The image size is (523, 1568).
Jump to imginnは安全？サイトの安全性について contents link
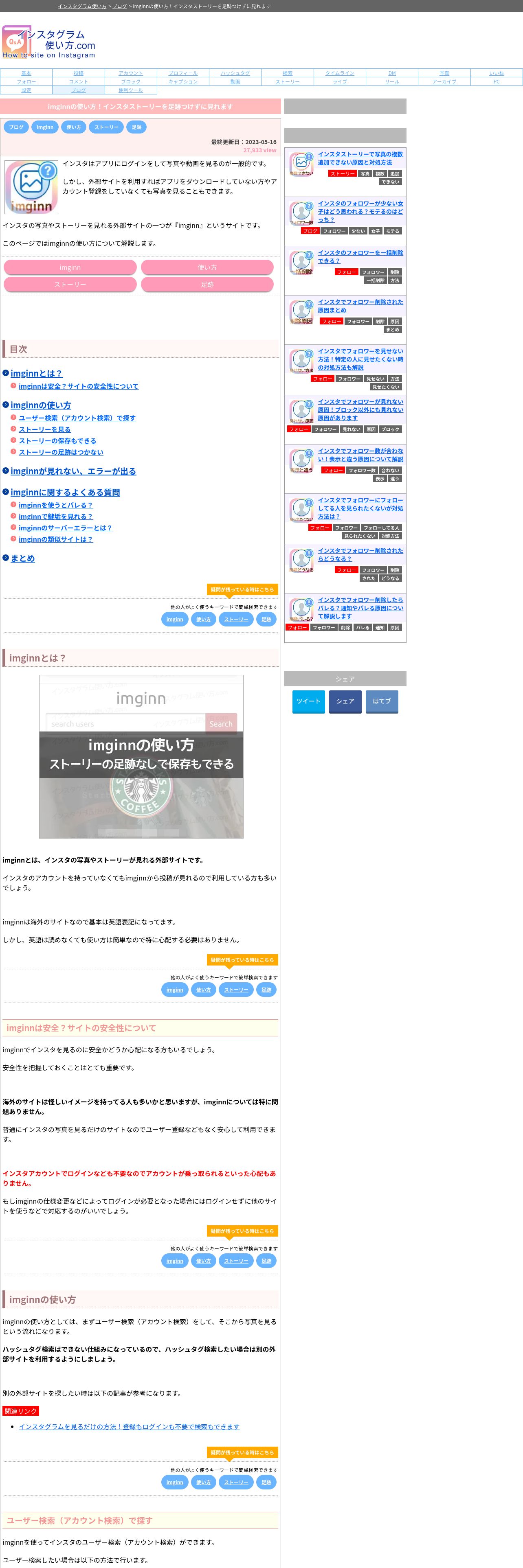[79, 387]
